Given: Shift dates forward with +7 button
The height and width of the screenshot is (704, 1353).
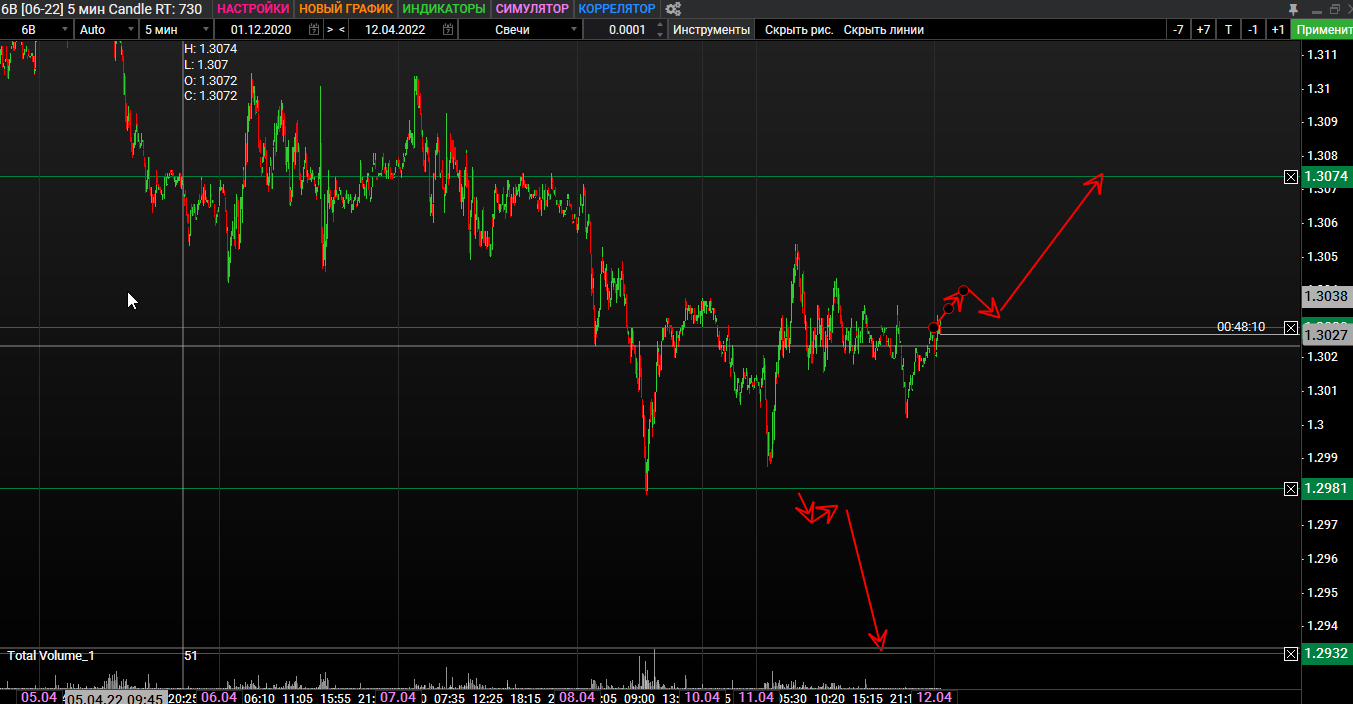Looking at the screenshot, I should click(1203, 30).
